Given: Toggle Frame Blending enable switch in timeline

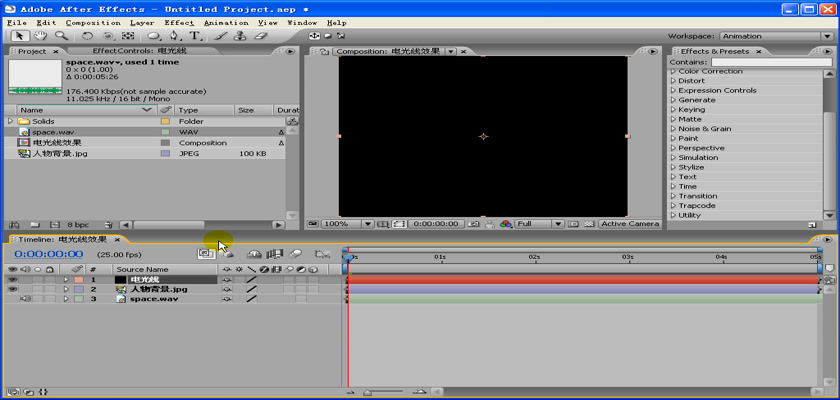Looking at the screenshot, I should click(x=275, y=254).
